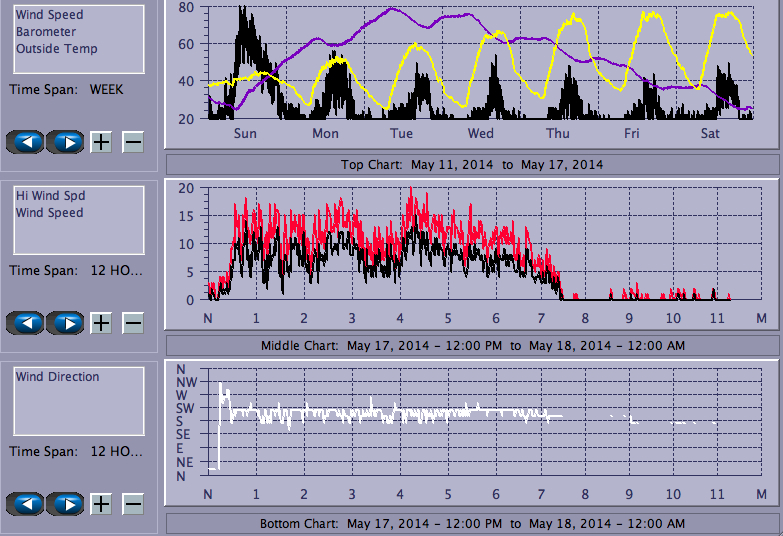Image resolution: width=783 pixels, height=536 pixels.
Task: Go back in time on middle chart
Action: [x=27, y=323]
